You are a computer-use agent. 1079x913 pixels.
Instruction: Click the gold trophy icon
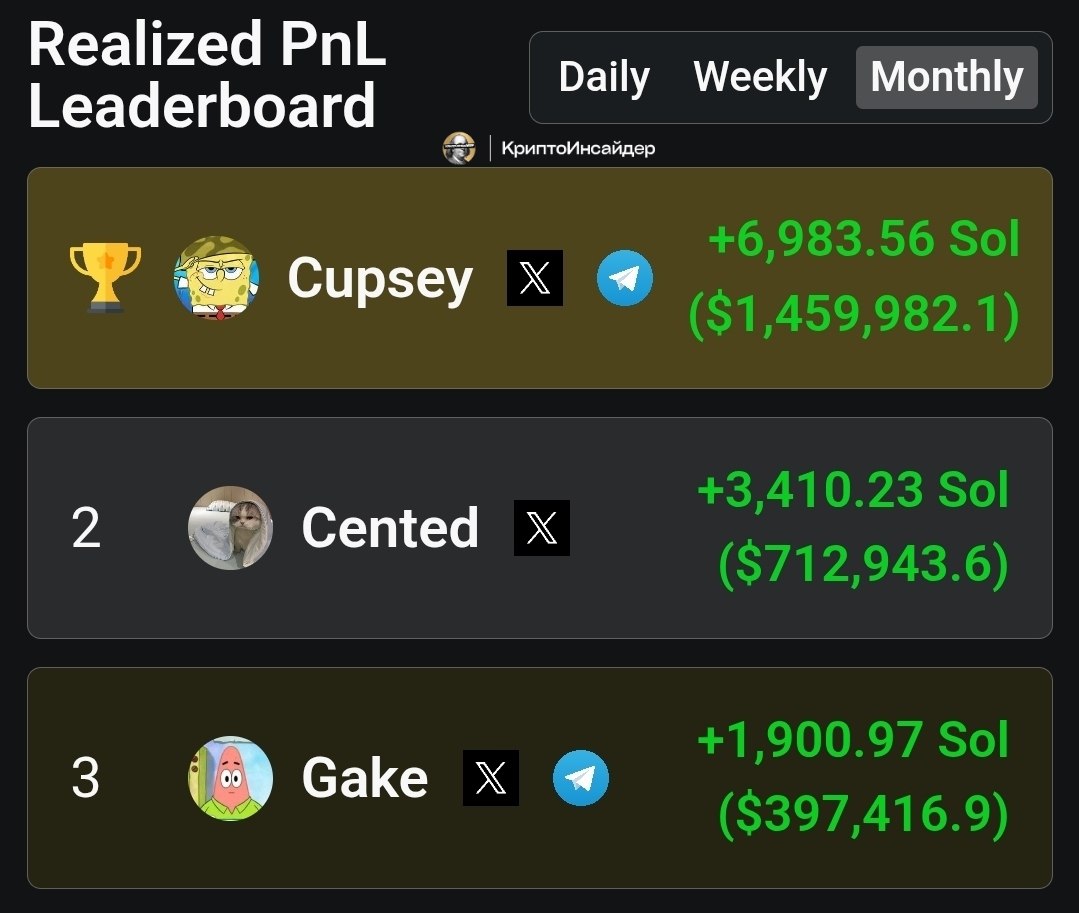[105, 277]
